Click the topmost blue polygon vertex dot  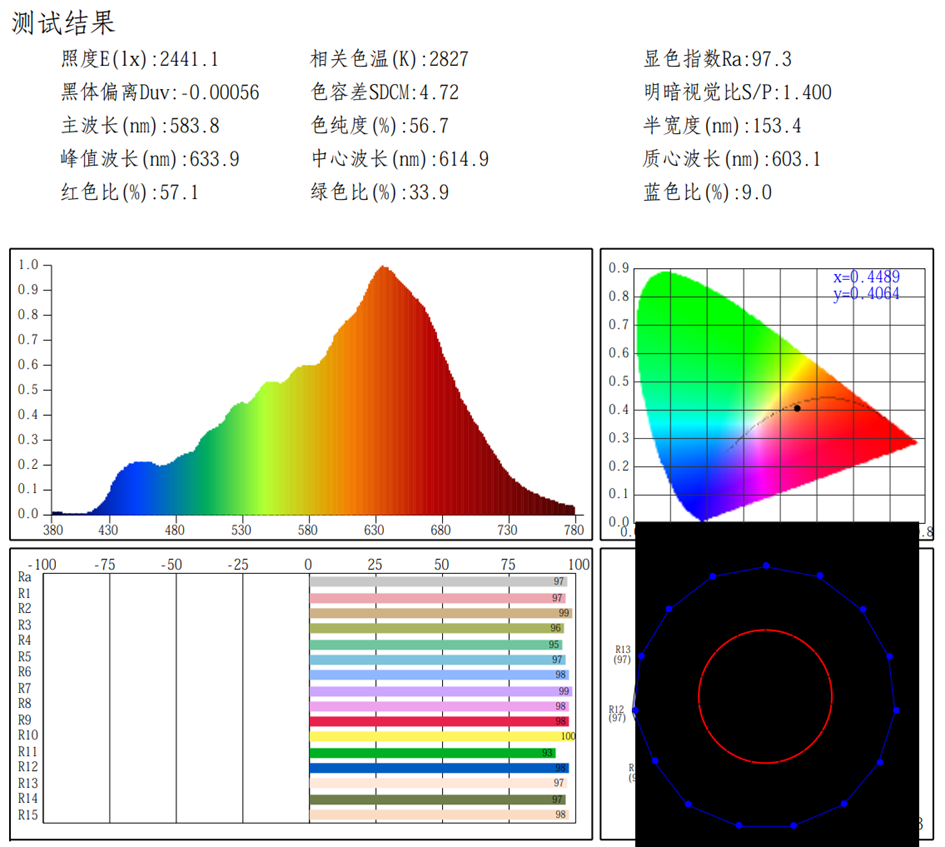point(766,565)
